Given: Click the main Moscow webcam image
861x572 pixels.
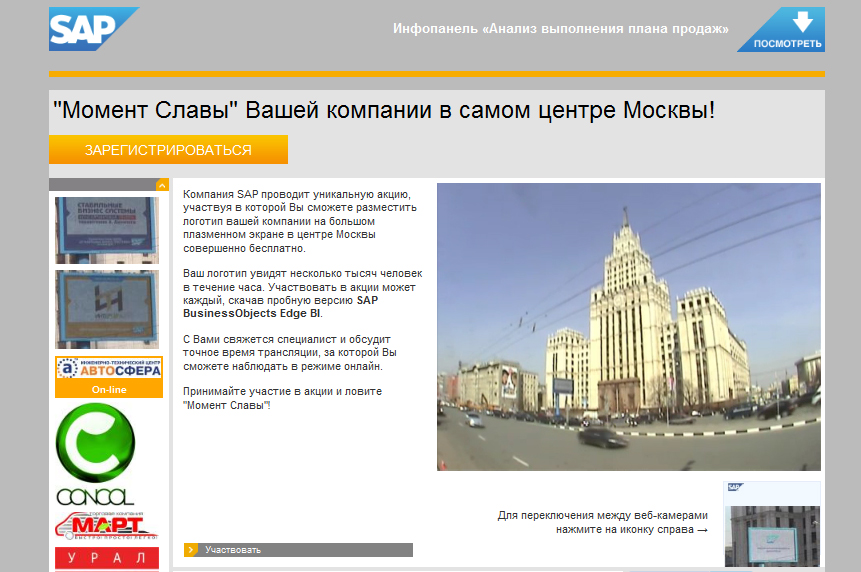Looking at the screenshot, I should pyautogui.click(x=629, y=327).
